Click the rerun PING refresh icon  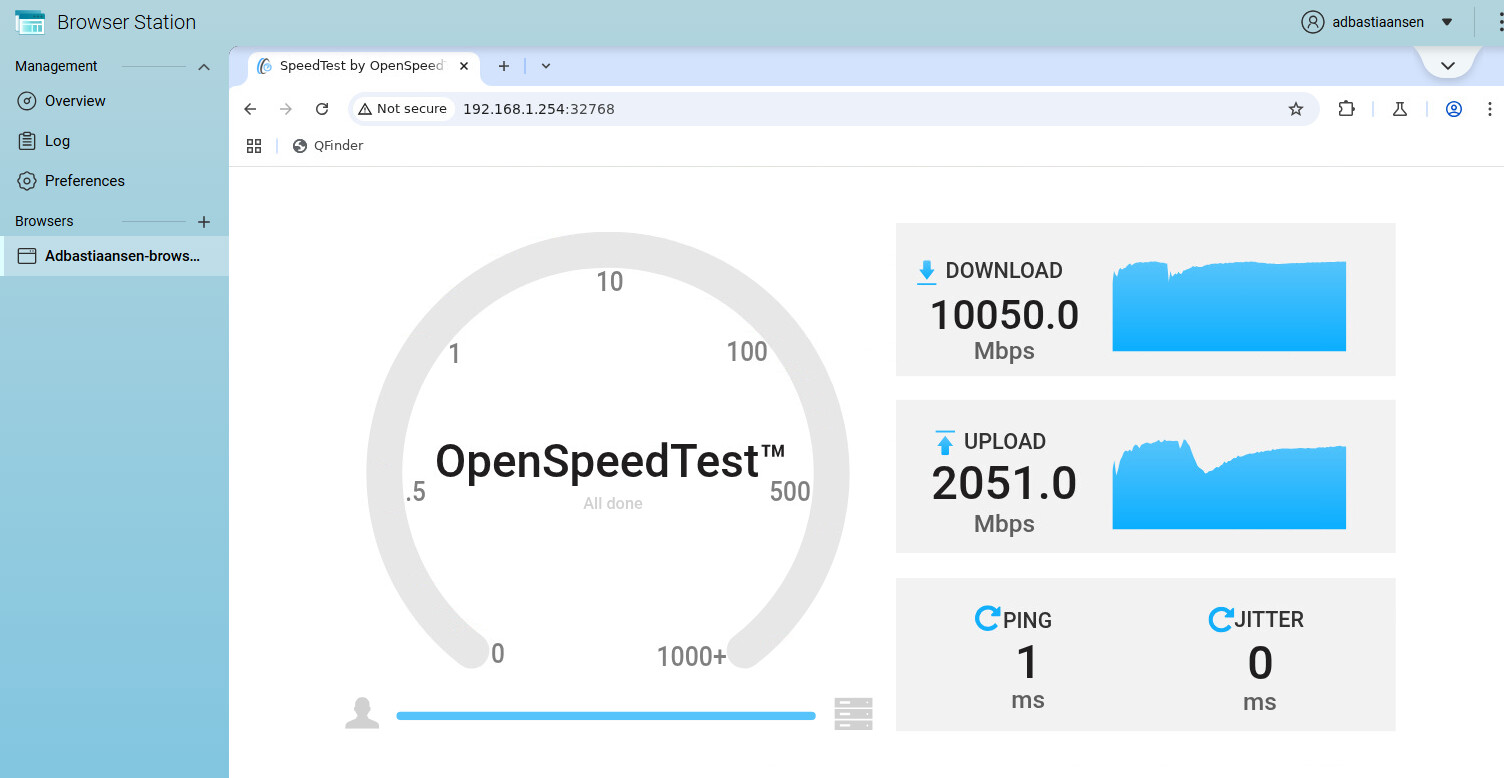tap(987, 619)
